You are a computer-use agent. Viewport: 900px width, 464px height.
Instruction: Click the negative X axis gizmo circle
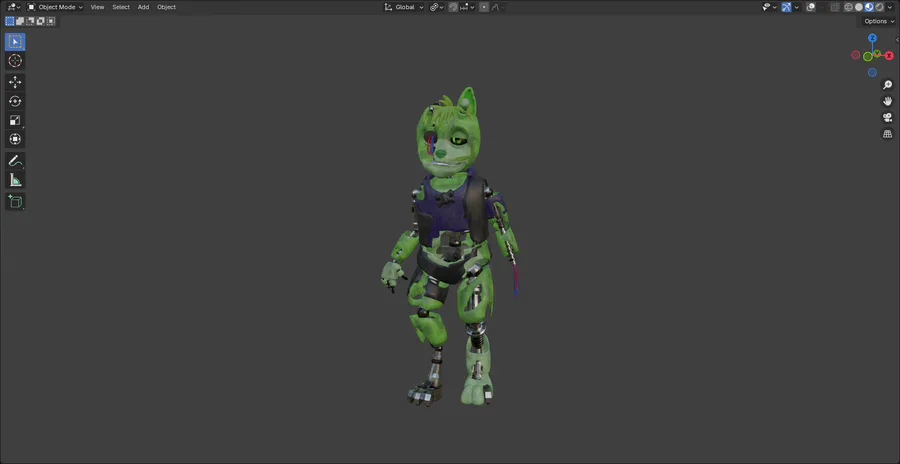[856, 55]
